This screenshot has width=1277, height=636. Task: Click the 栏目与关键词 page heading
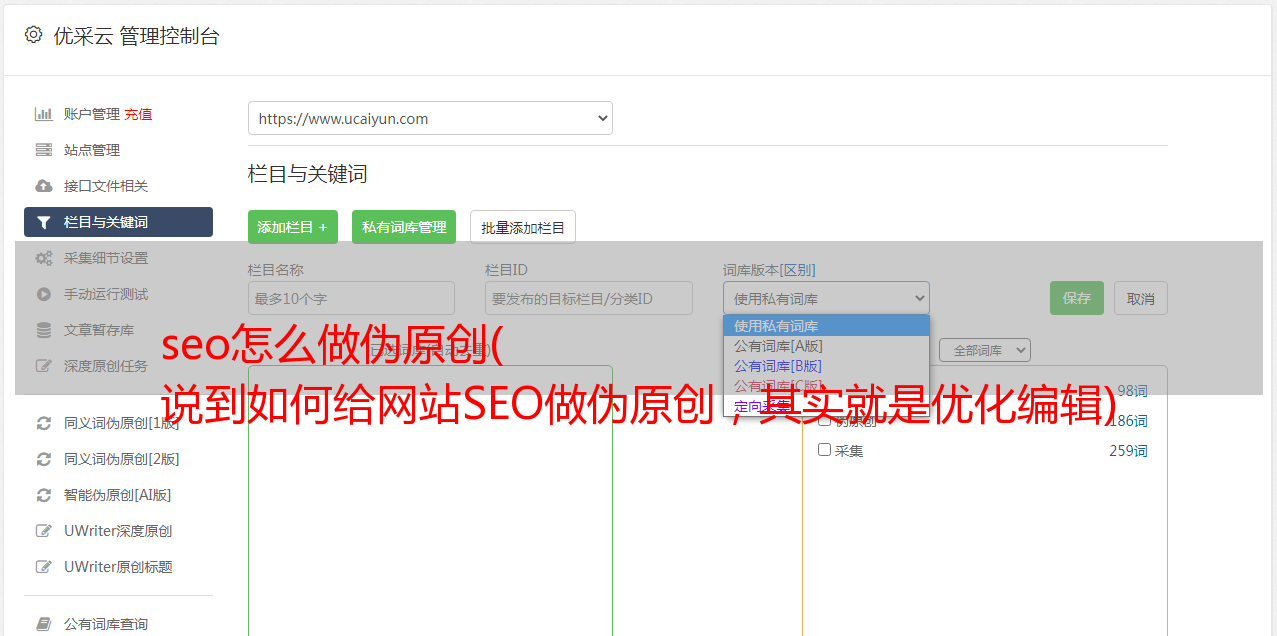coord(308,174)
